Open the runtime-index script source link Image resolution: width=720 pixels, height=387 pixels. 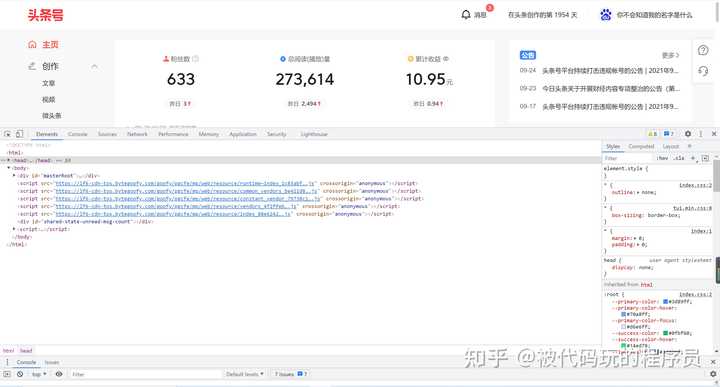[x=185, y=183]
